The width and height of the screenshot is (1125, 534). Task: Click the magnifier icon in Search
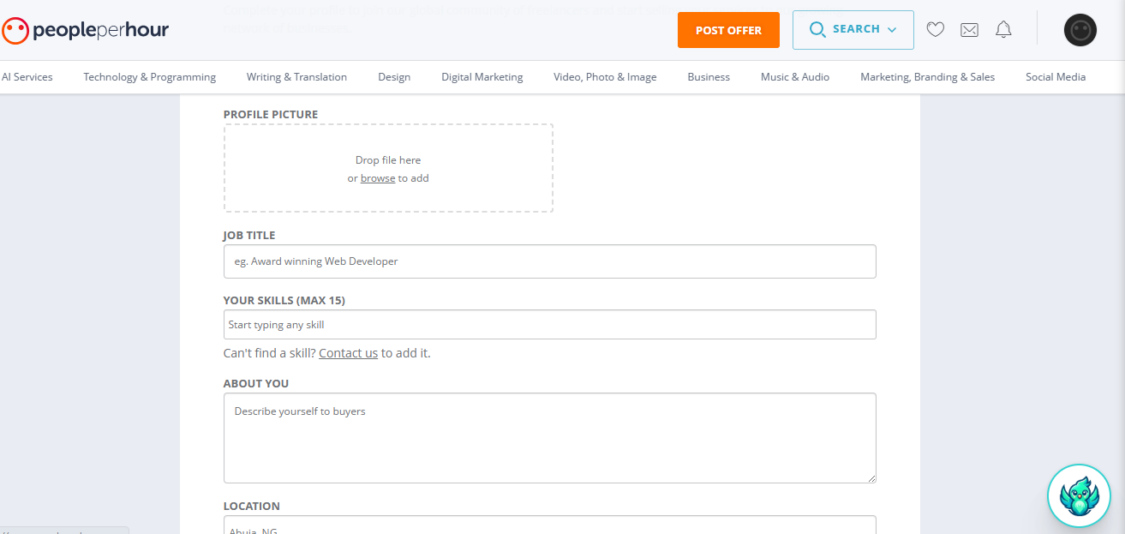coord(817,29)
